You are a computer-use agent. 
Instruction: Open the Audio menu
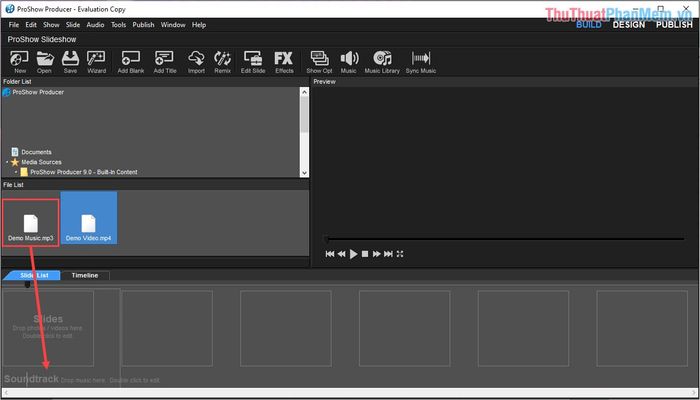95,25
